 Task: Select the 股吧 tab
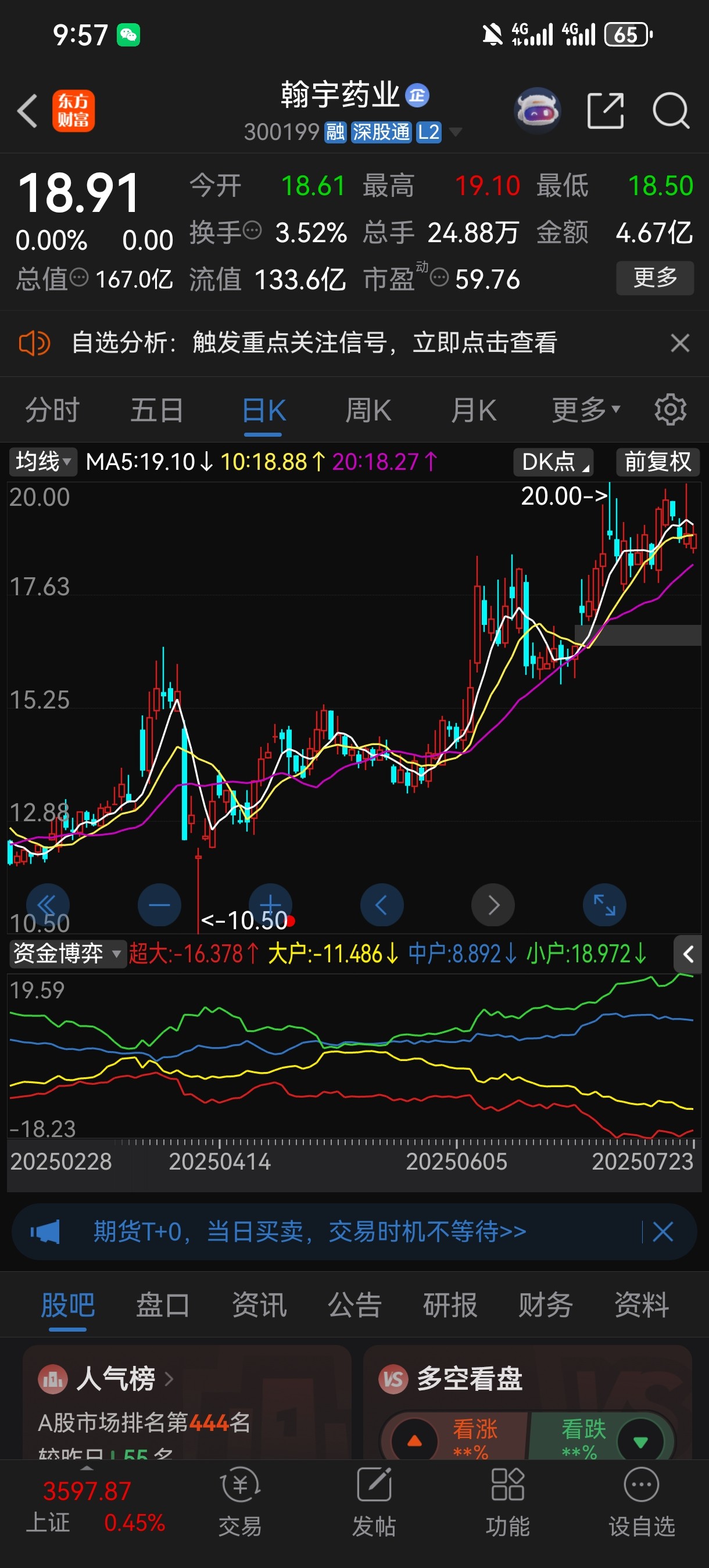[x=67, y=1306]
